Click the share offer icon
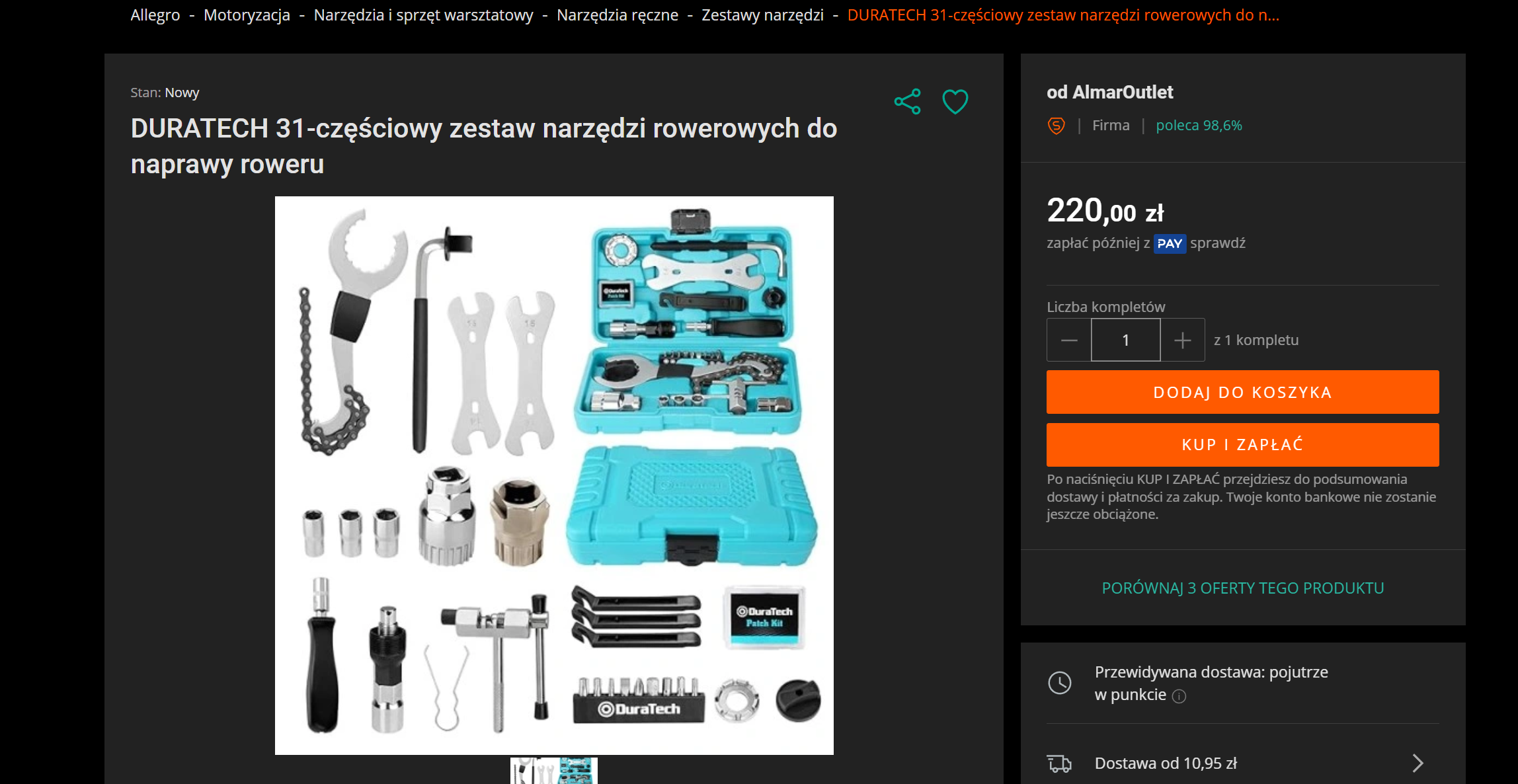 pyautogui.click(x=907, y=101)
